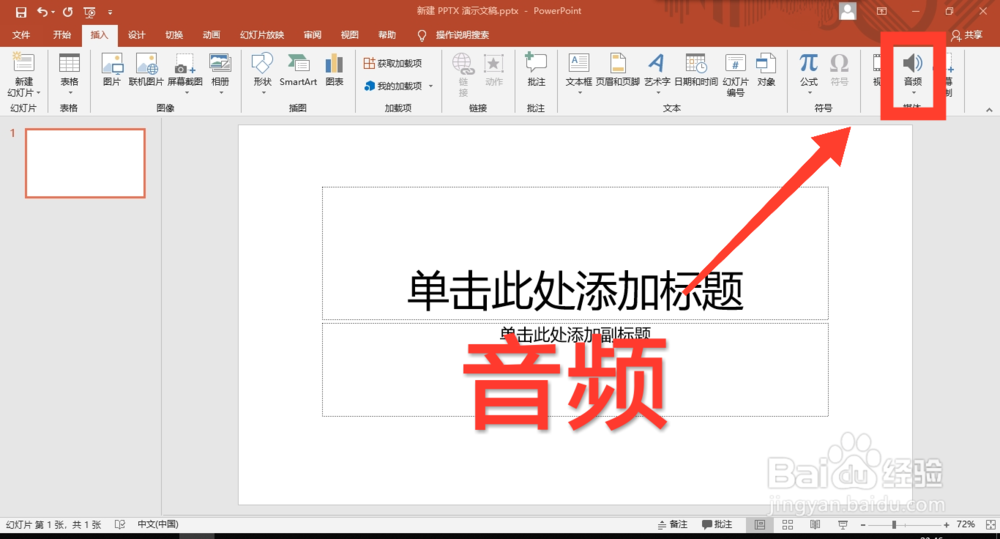Open the 屏幕截图 screenshot tool
The image size is (1000, 539).
click(185, 74)
